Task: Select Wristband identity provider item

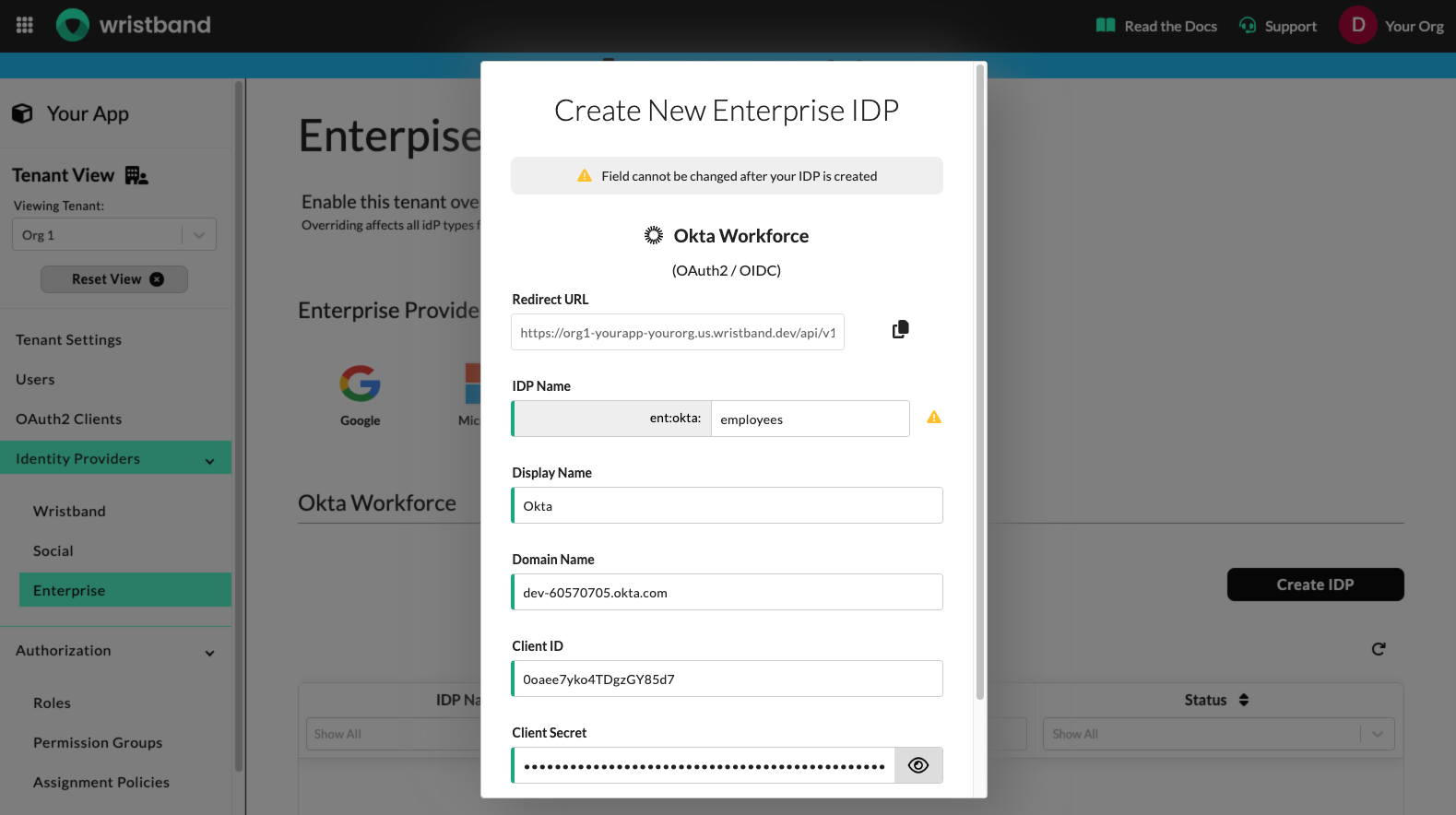Action: click(x=69, y=512)
